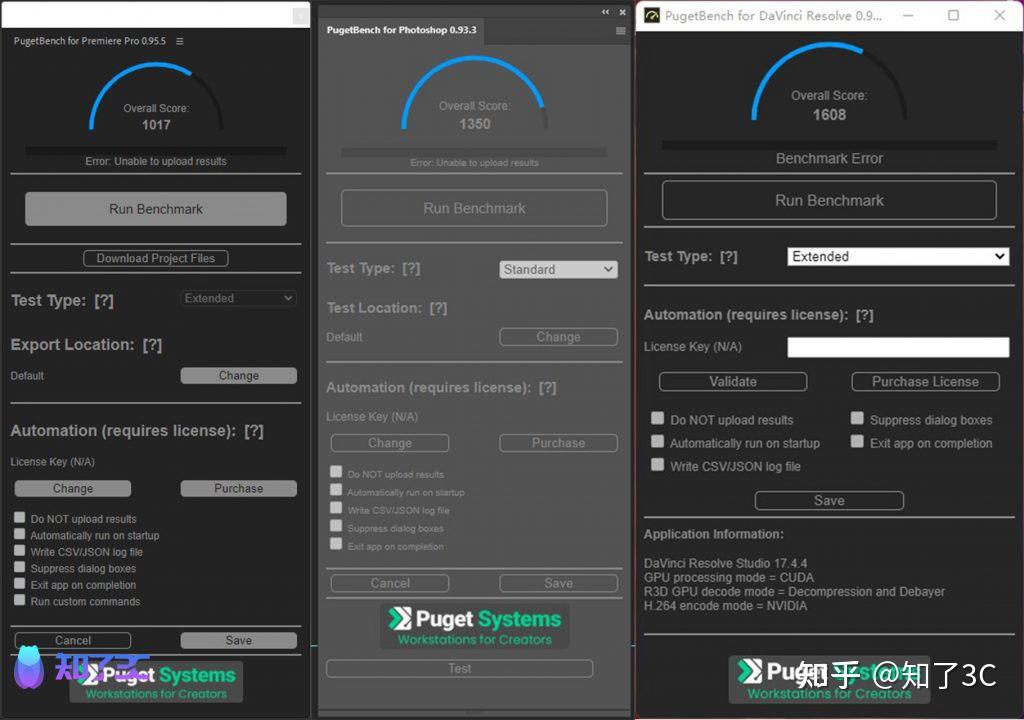Click Run Benchmark in the DaVinci window
Screen dimensions: 1024x720
828,200
